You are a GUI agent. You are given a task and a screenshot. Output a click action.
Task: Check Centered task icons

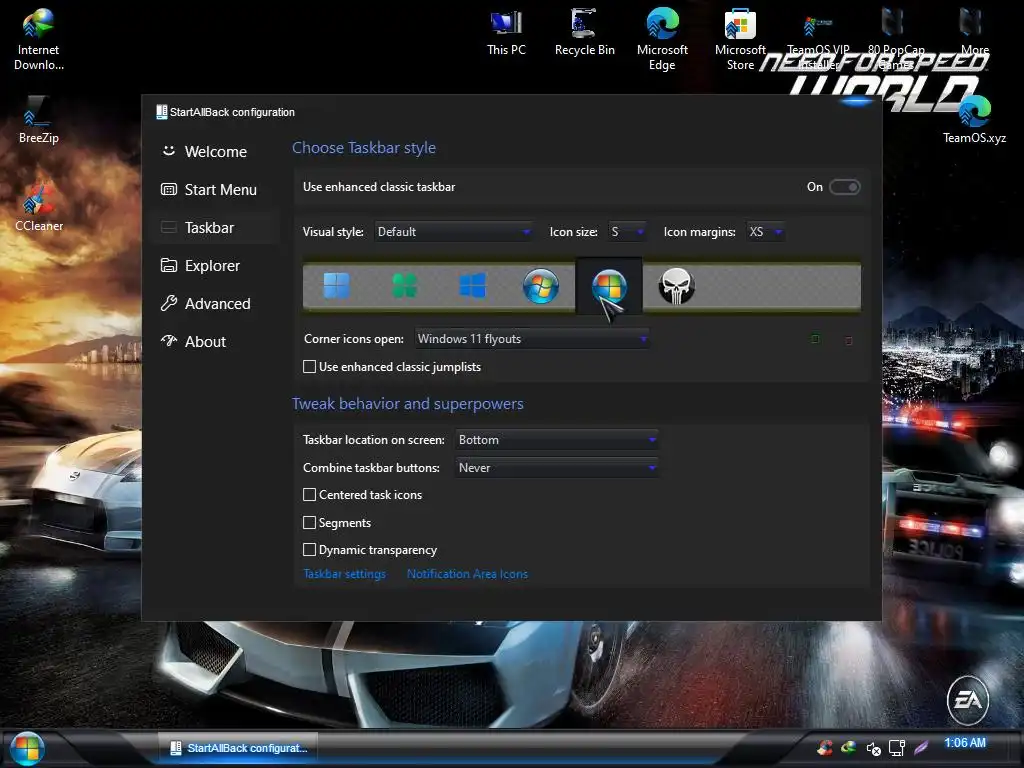point(310,495)
